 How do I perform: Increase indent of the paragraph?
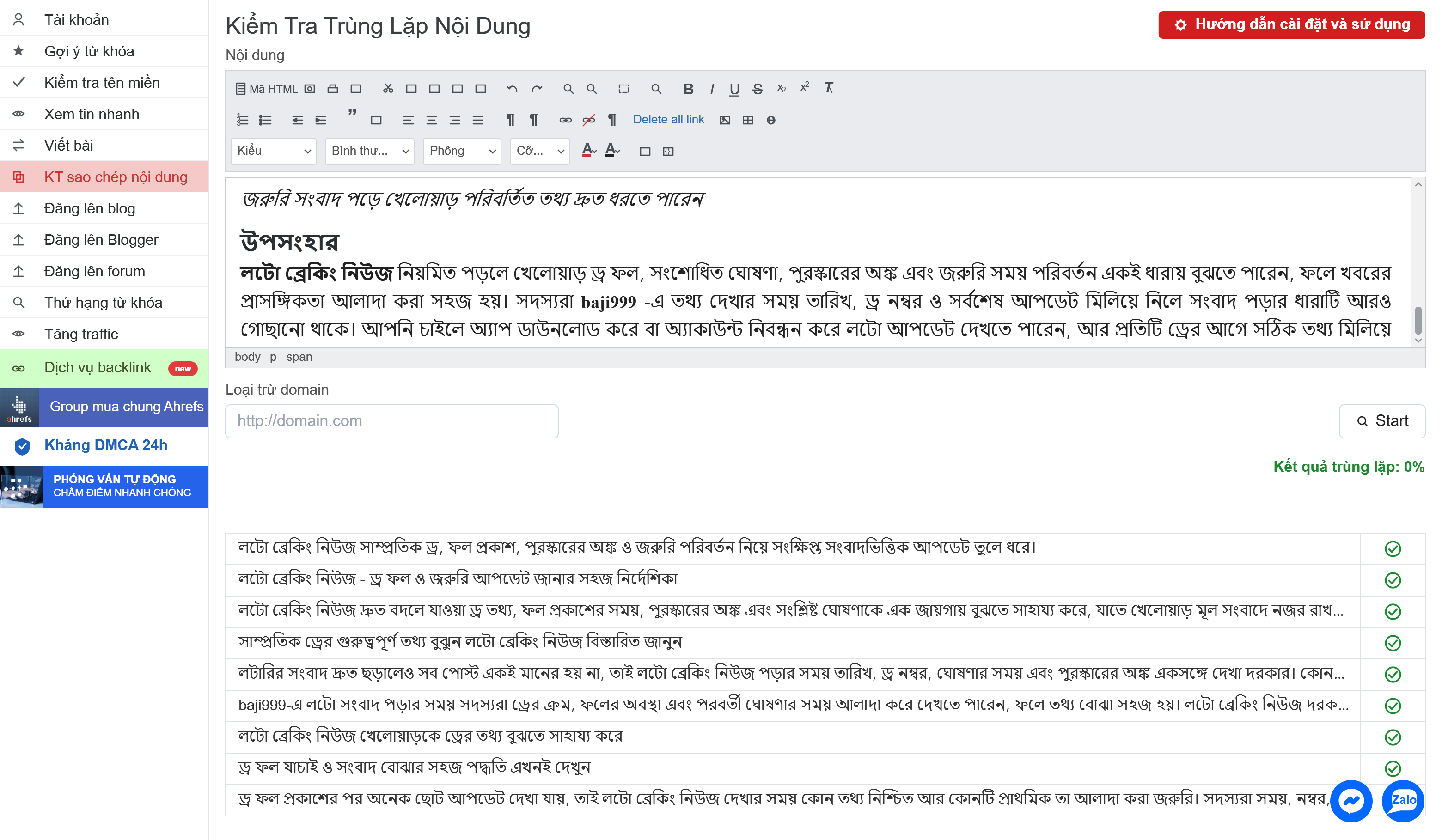click(320, 120)
